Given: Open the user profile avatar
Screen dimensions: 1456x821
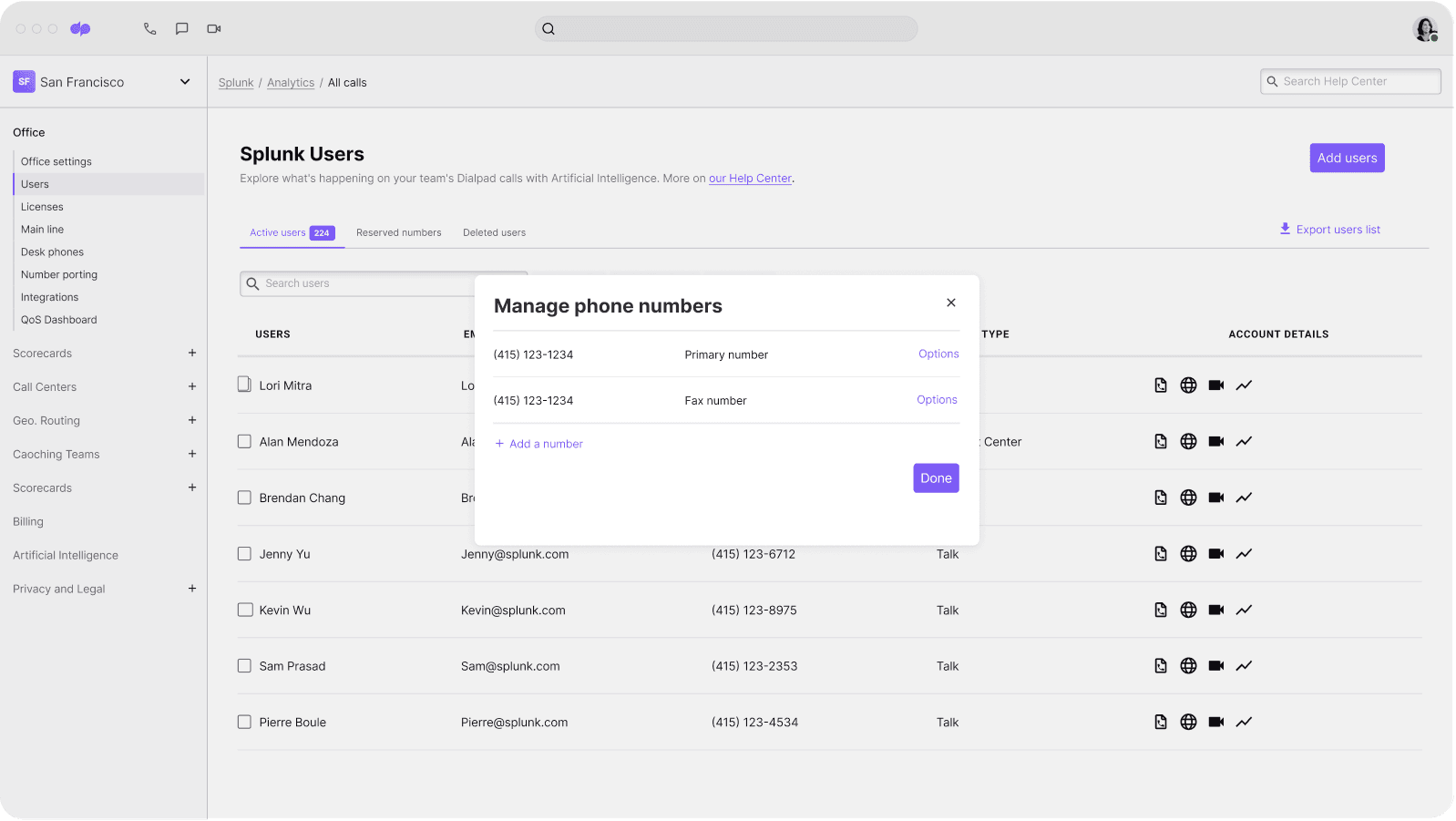Looking at the screenshot, I should 1425,29.
